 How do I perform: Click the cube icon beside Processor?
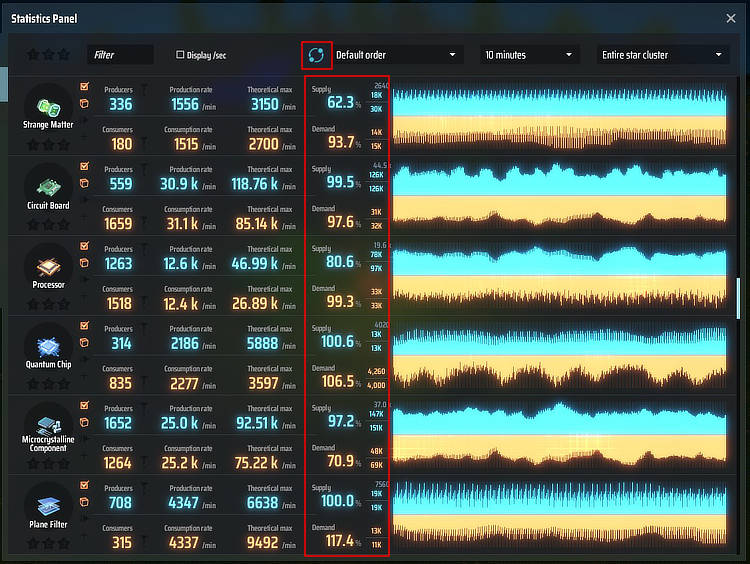tap(84, 263)
